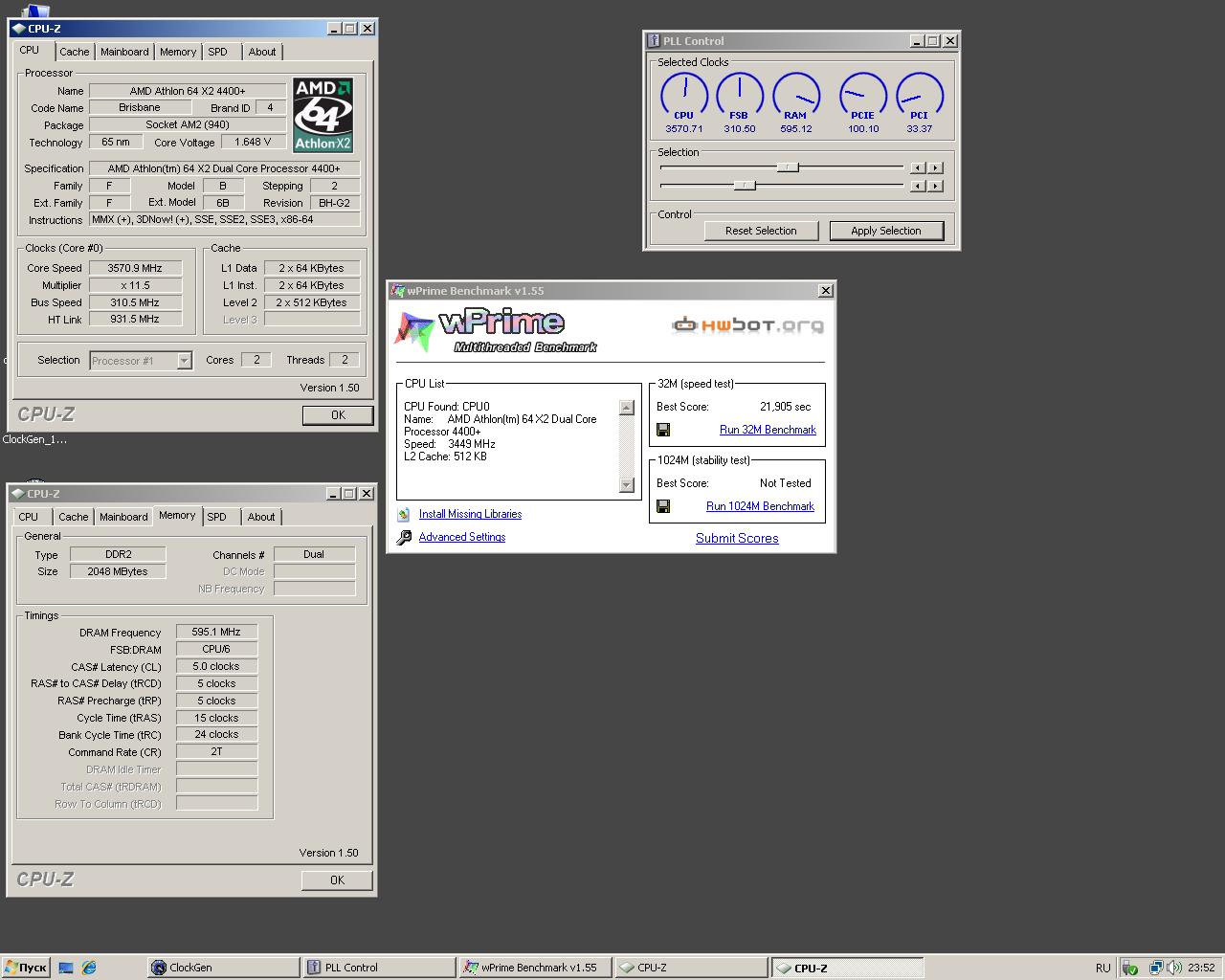
Task: Click Reset Selection in PLL Control
Action: [761, 231]
